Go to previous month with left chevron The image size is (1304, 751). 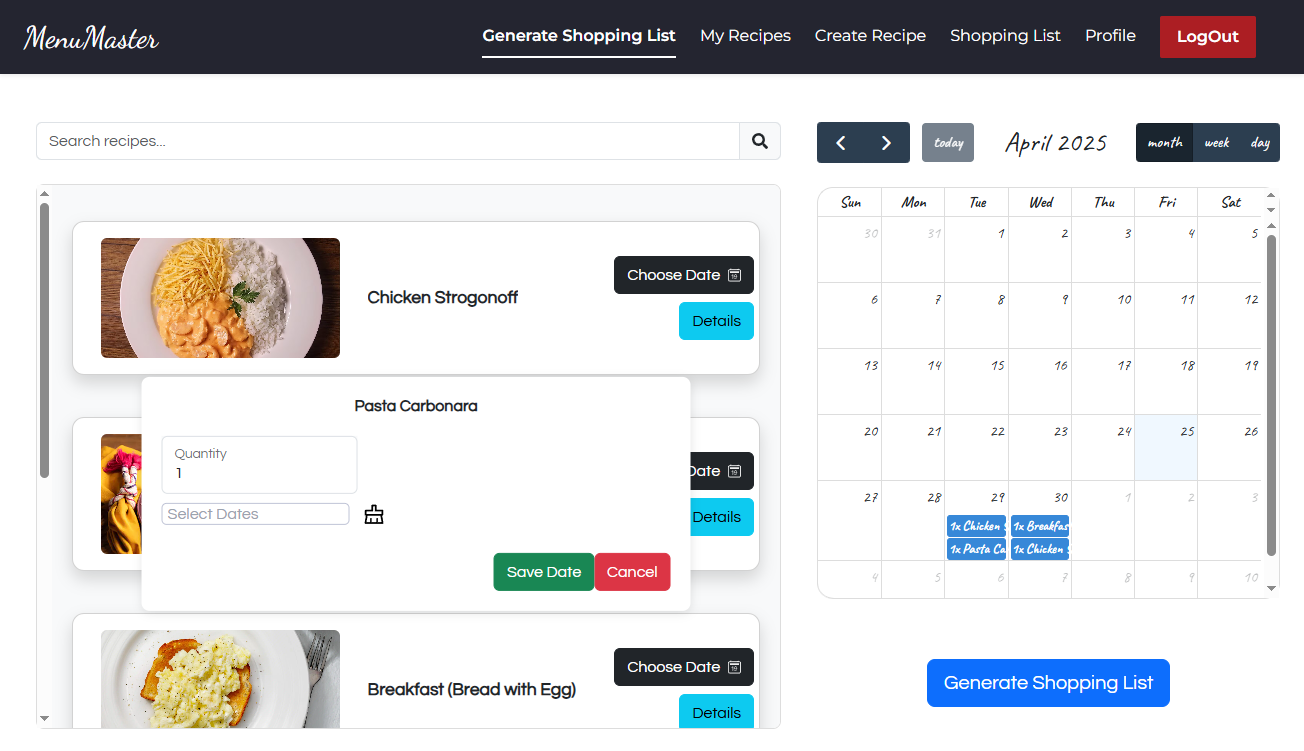coord(841,143)
